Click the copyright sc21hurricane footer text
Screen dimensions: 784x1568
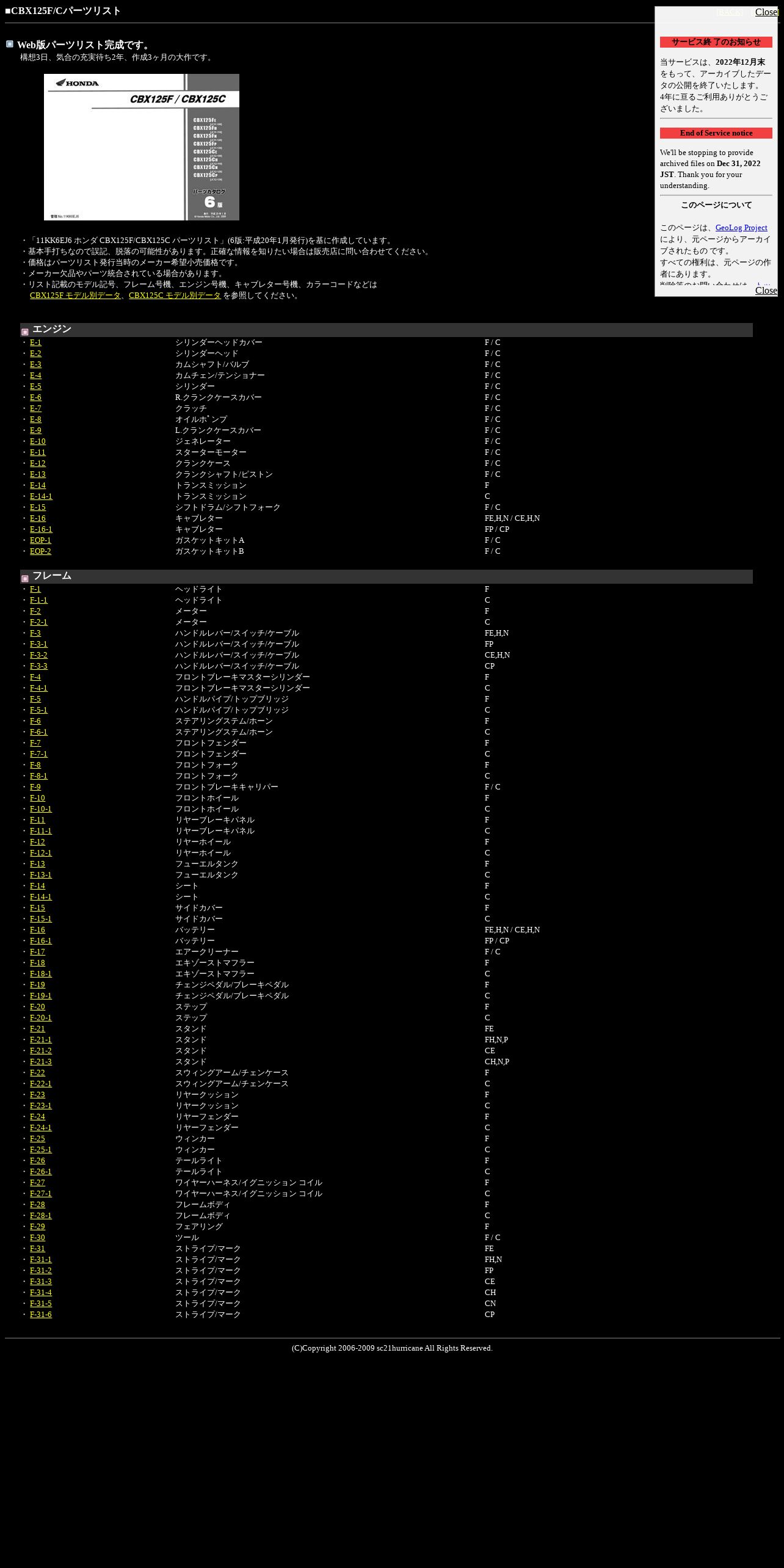coord(392,1348)
